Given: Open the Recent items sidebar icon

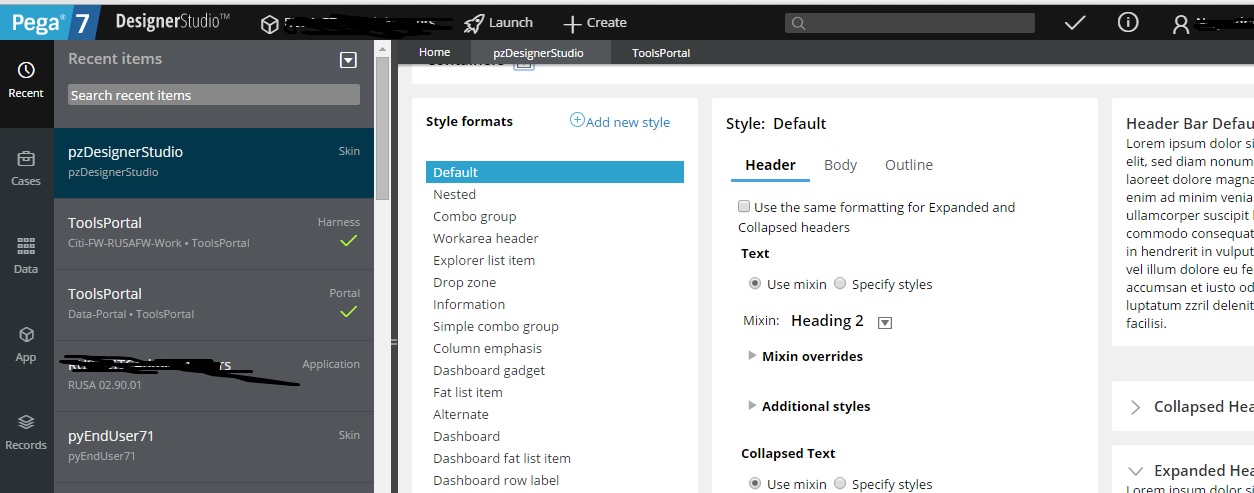Looking at the screenshot, I should pos(26,70).
